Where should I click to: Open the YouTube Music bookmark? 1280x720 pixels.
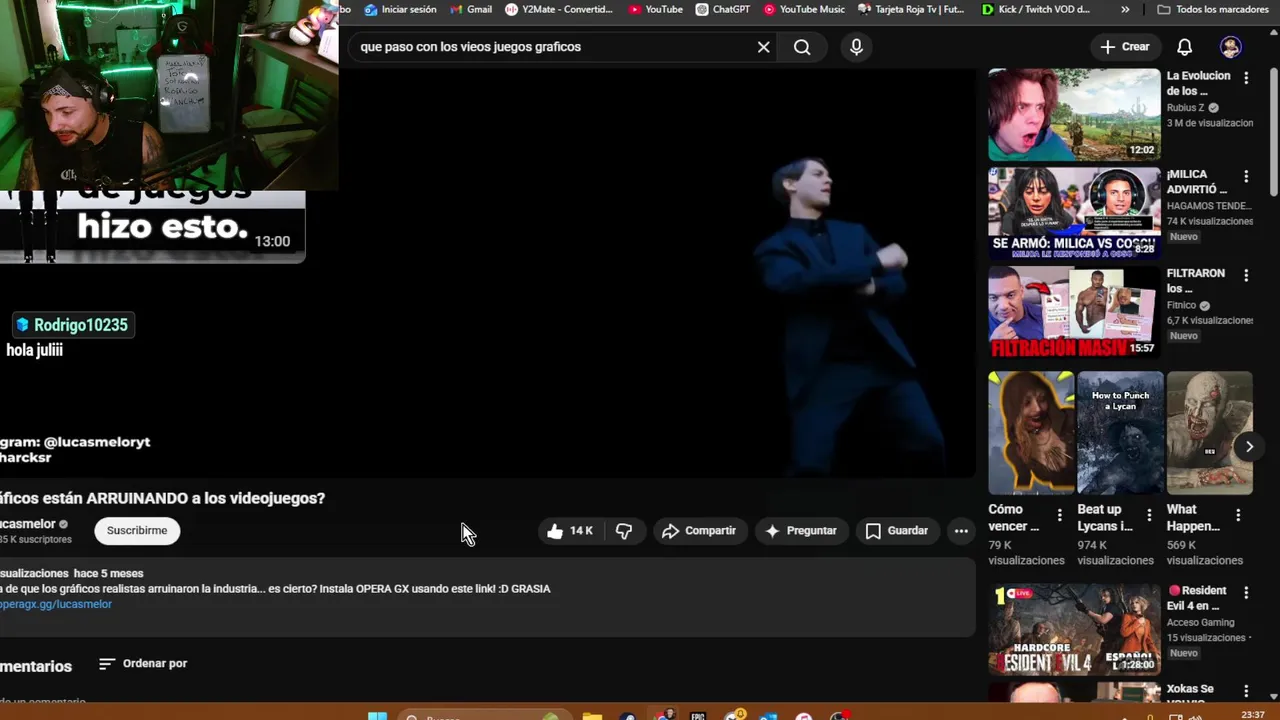pyautogui.click(x=804, y=9)
